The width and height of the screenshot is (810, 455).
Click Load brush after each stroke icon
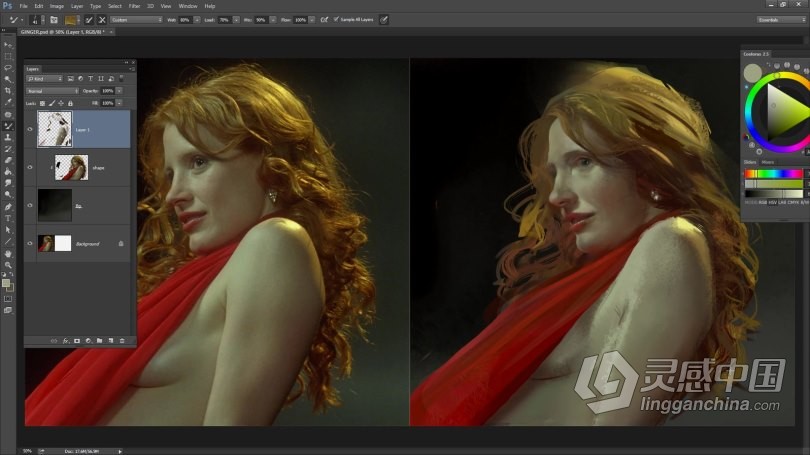[x=89, y=20]
